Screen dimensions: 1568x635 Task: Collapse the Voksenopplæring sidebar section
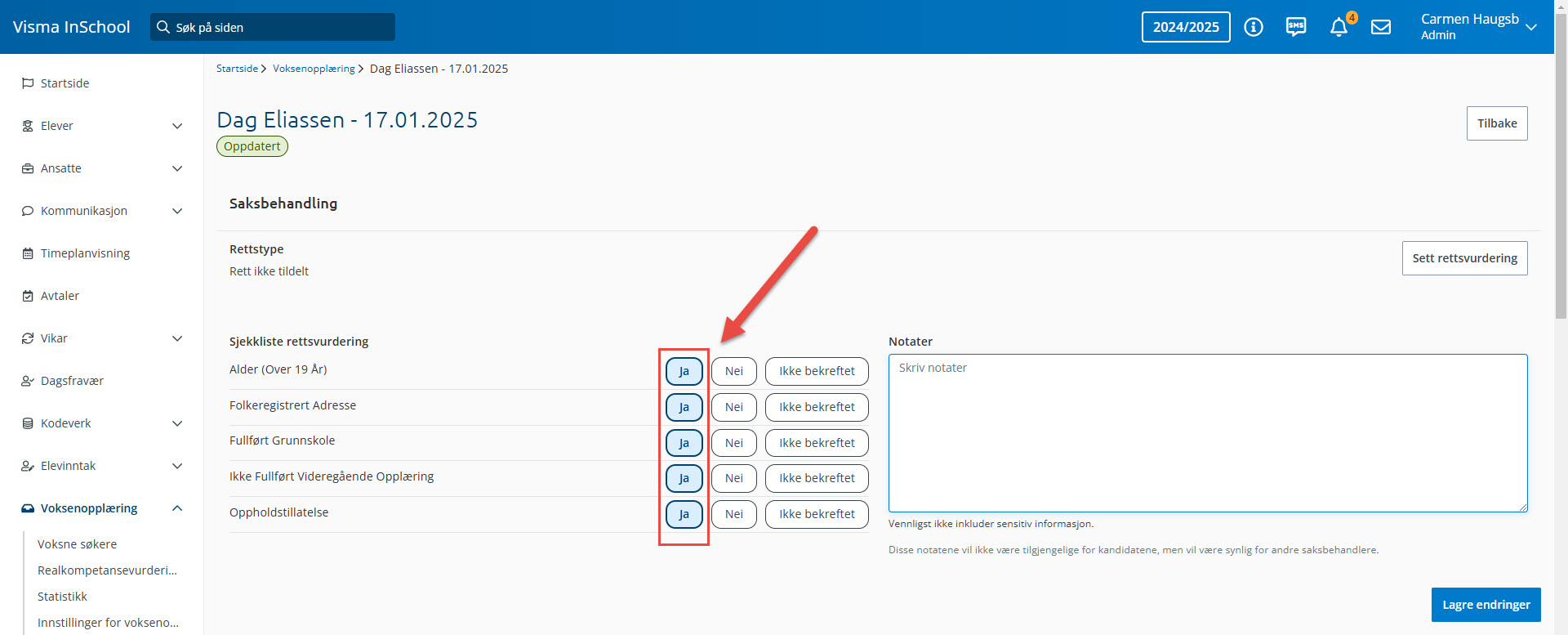click(177, 508)
